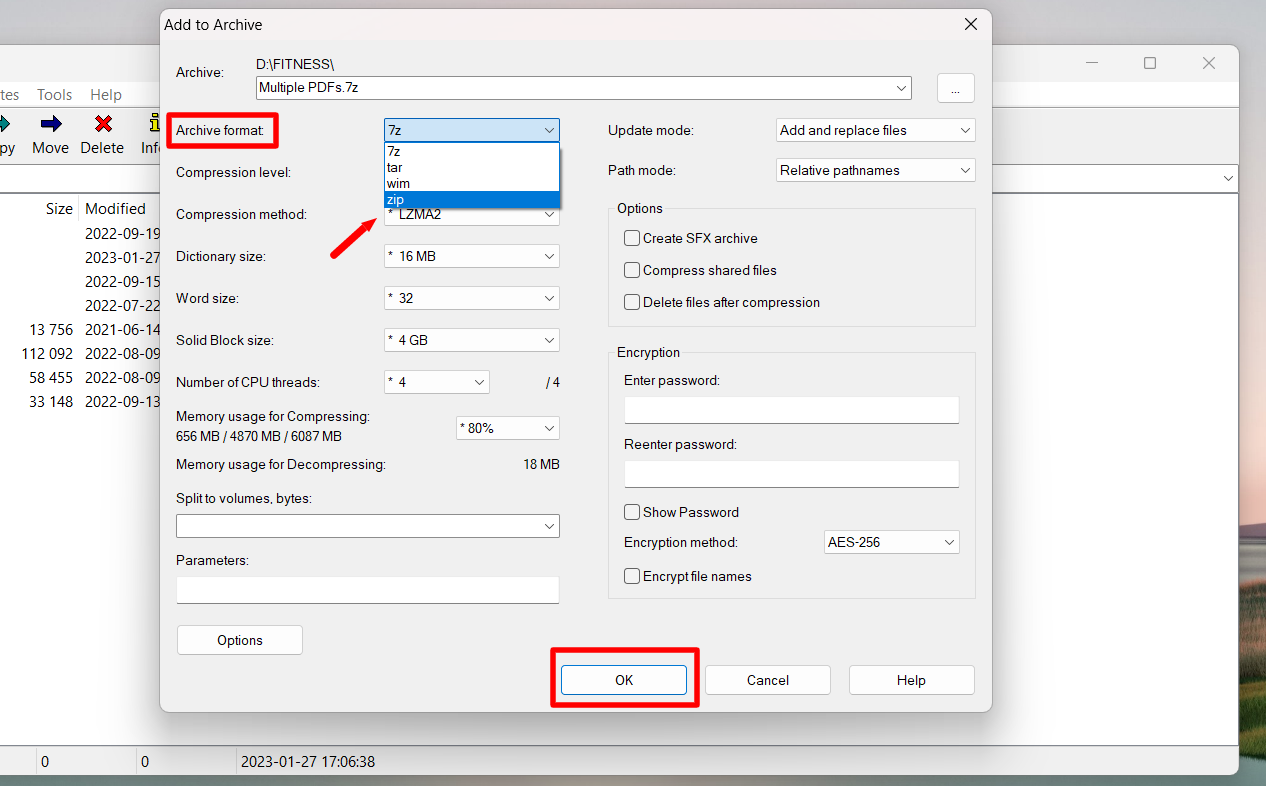Click the Cancel button
Image resolution: width=1266 pixels, height=786 pixels.
[768, 680]
